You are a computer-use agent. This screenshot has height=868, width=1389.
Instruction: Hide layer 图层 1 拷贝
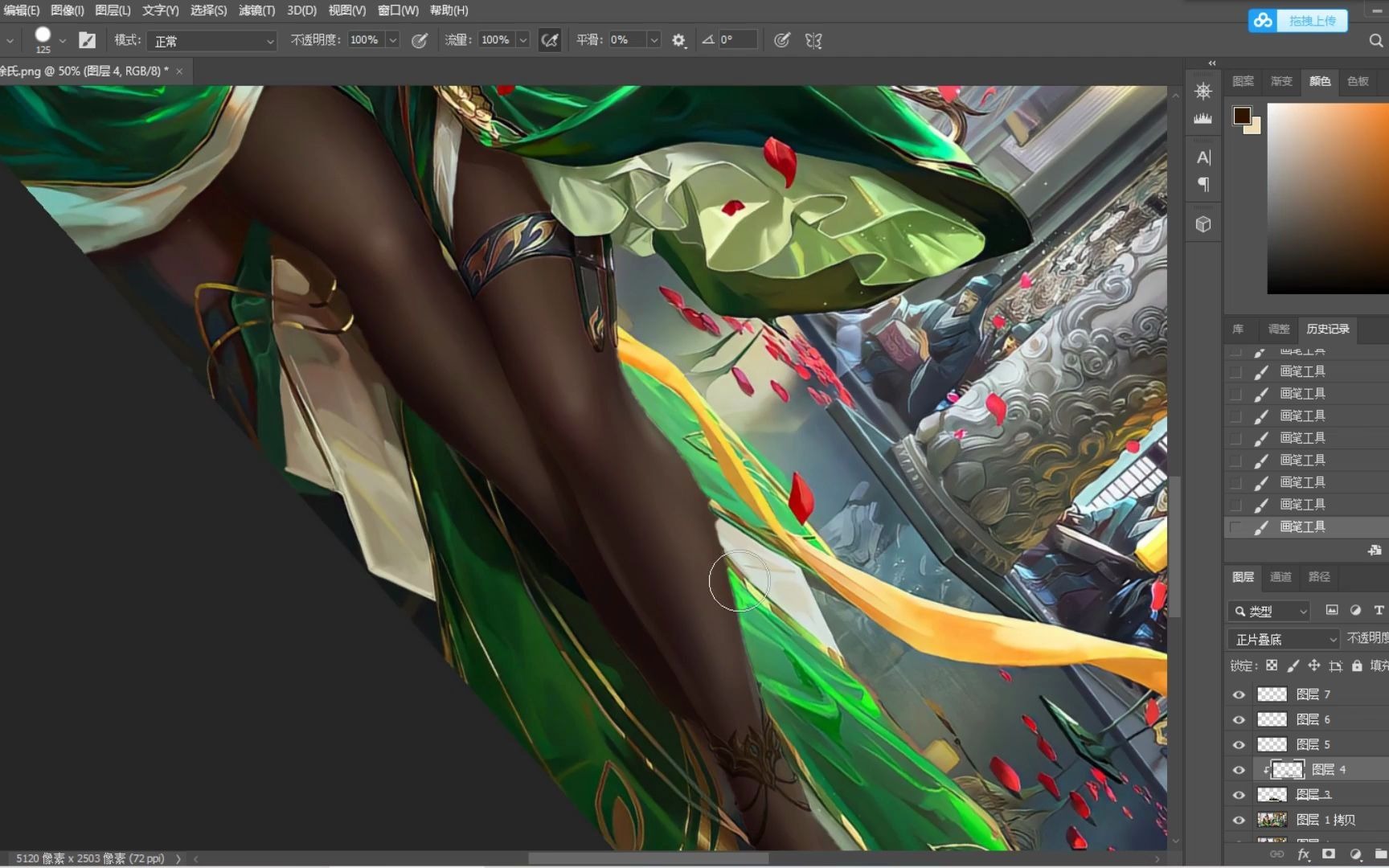pyautogui.click(x=1239, y=820)
